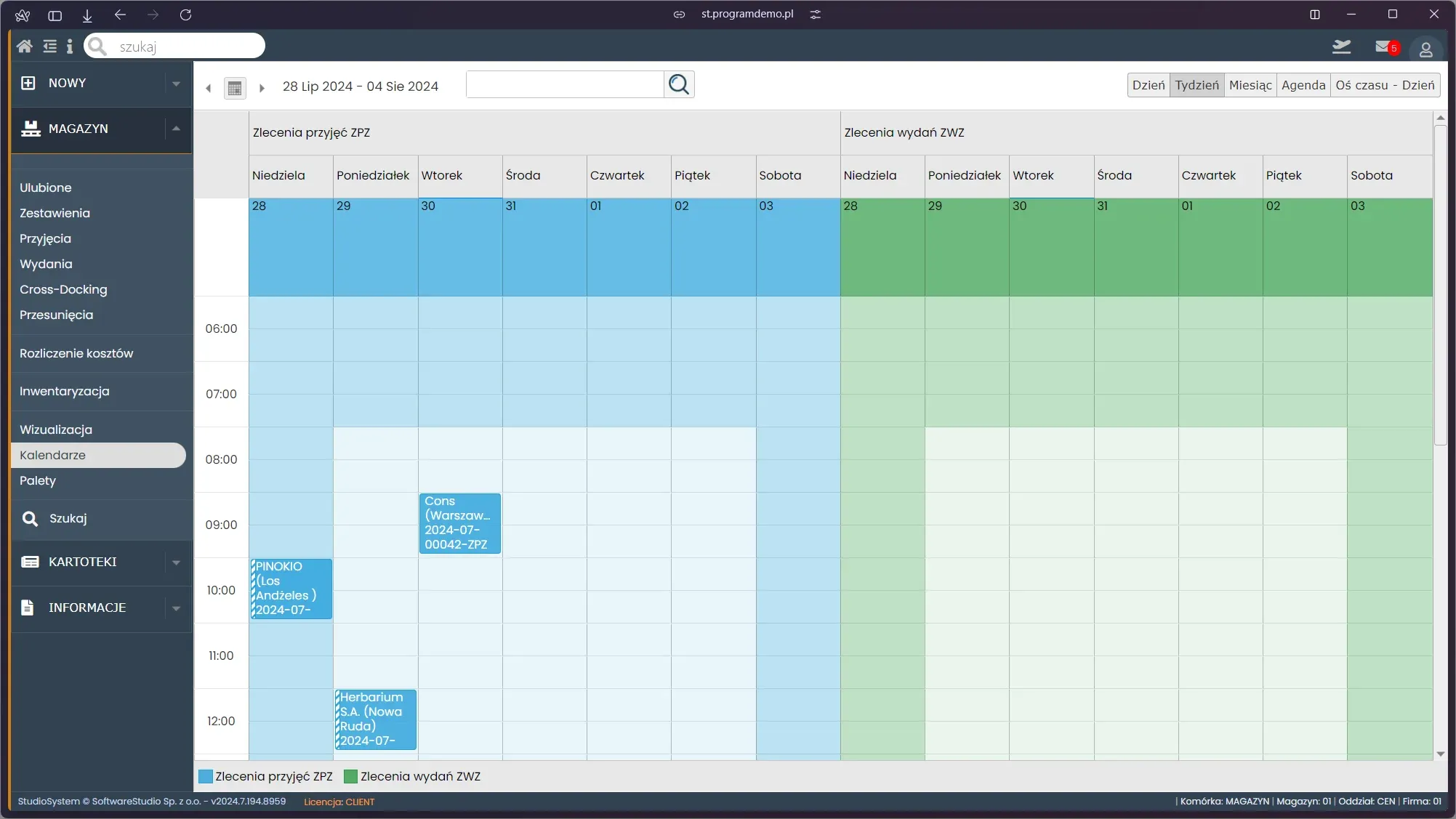The image size is (1456, 819).
Task: Click the link icon beside address
Action: (679, 15)
